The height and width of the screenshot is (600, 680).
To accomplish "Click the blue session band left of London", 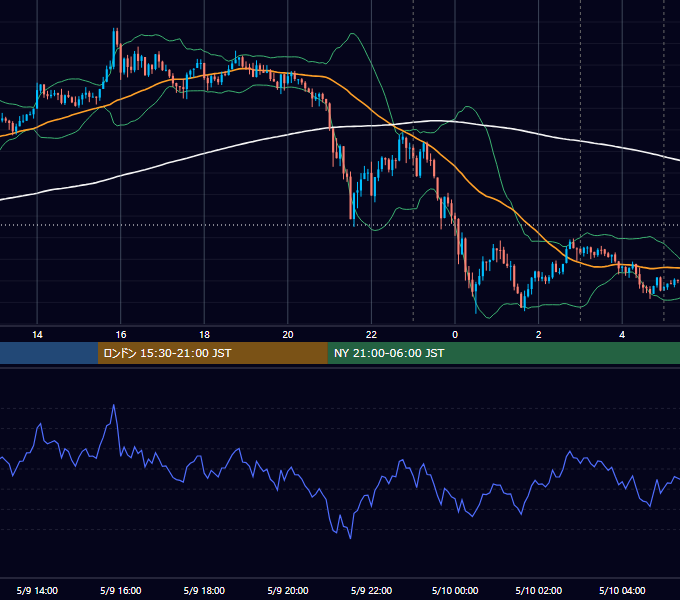I will 49,353.
